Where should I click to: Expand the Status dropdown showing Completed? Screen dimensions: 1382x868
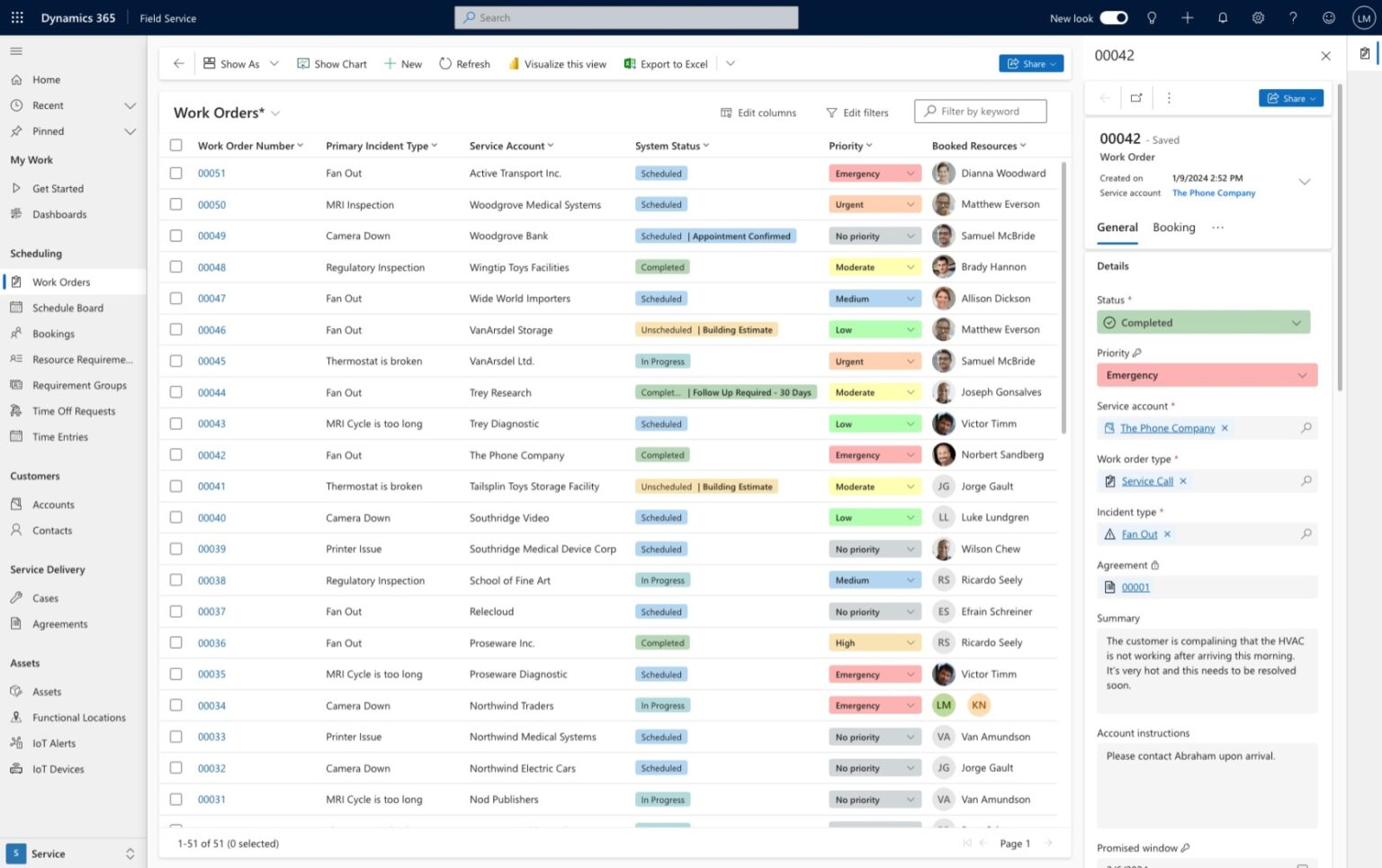tap(1297, 322)
